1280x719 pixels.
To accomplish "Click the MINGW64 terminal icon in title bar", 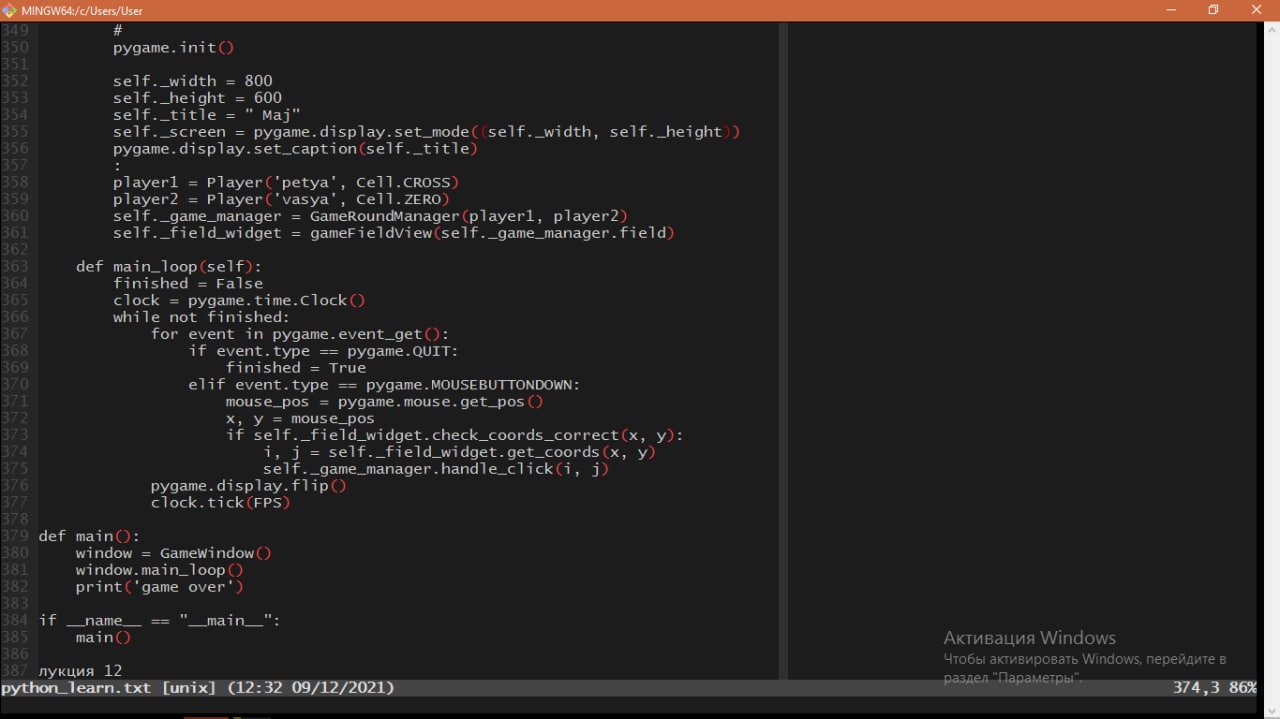I will 10,10.
